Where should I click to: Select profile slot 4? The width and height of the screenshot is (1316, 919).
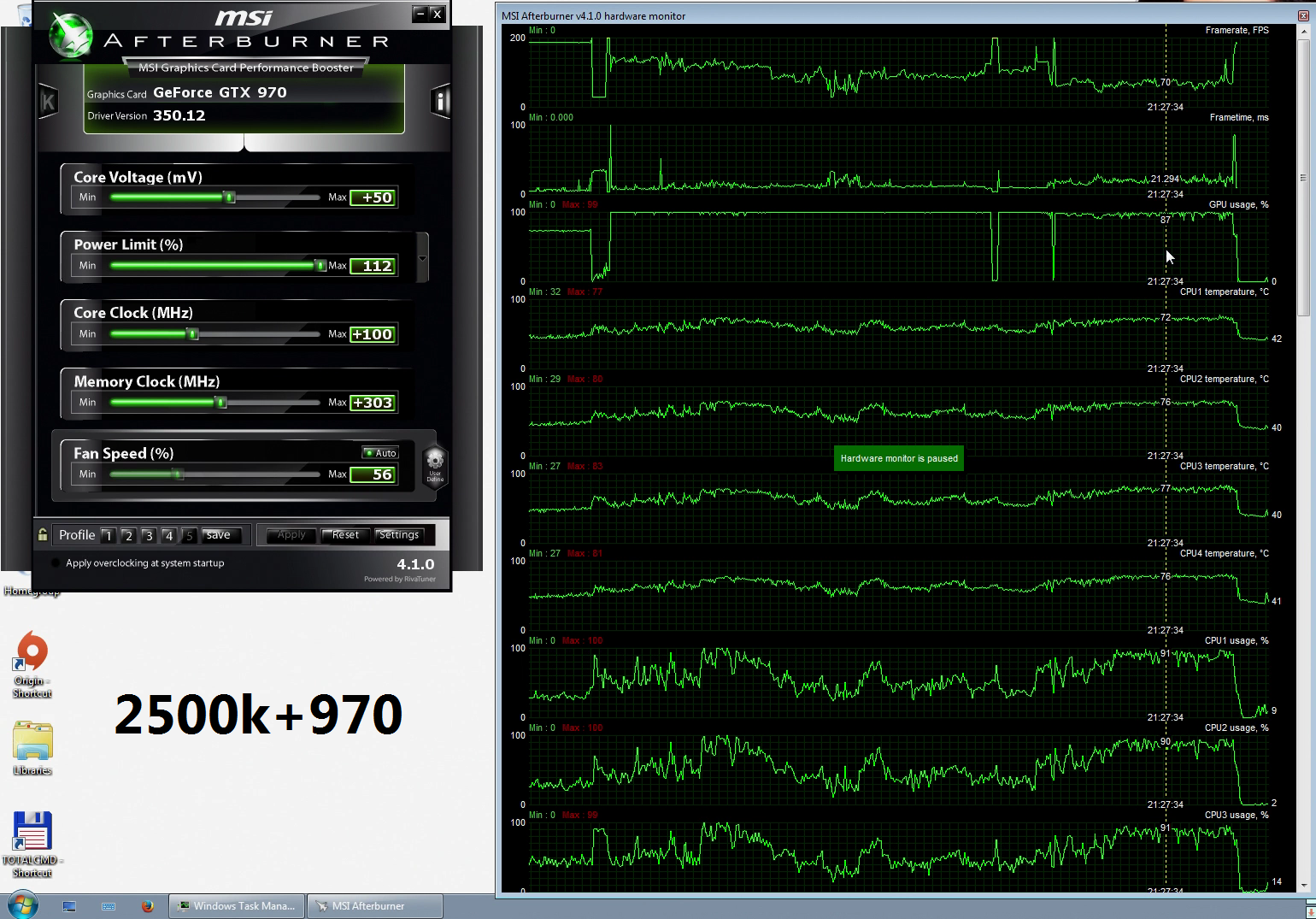(169, 536)
